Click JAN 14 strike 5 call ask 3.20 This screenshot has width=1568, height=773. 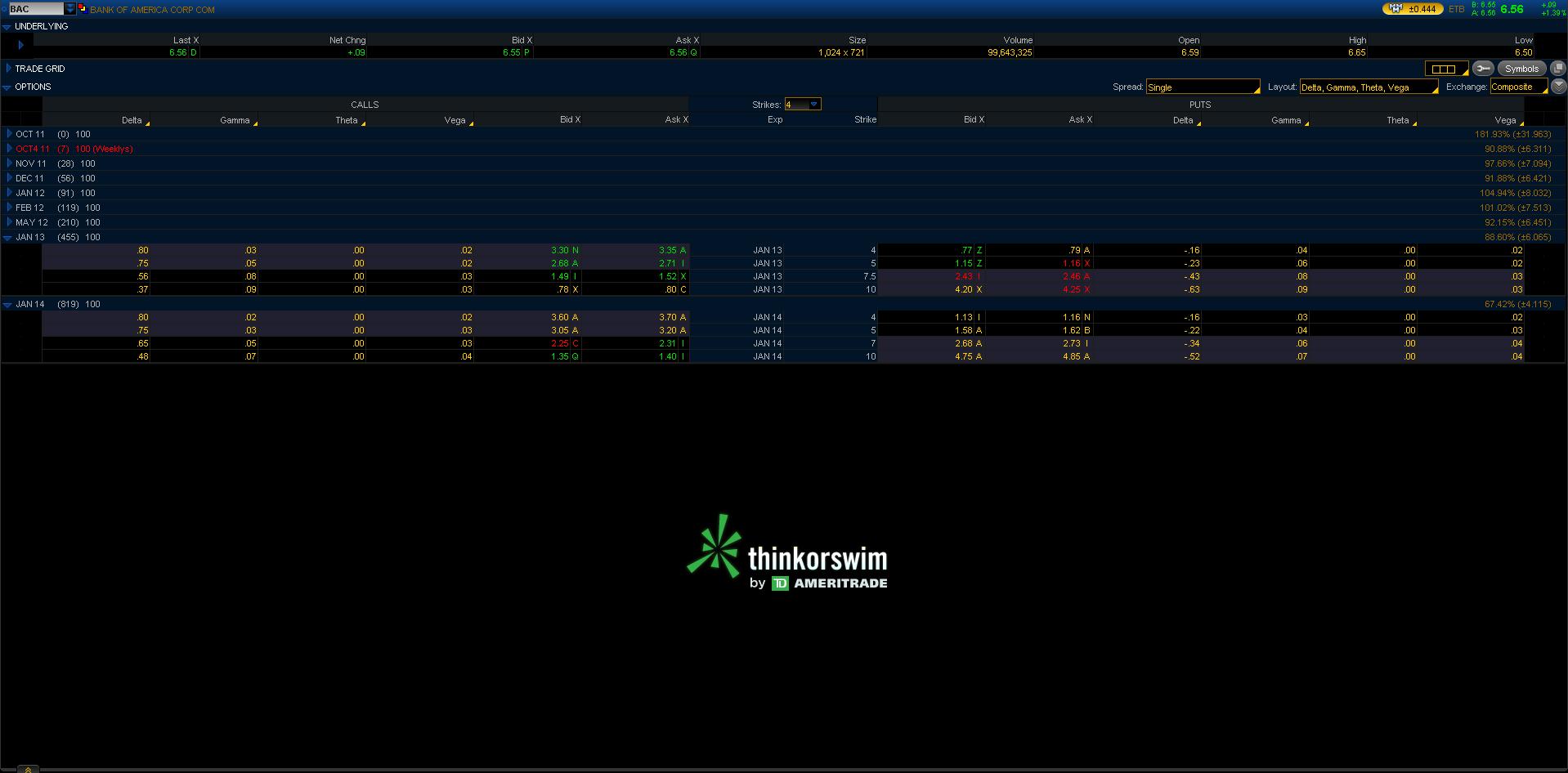pos(668,331)
